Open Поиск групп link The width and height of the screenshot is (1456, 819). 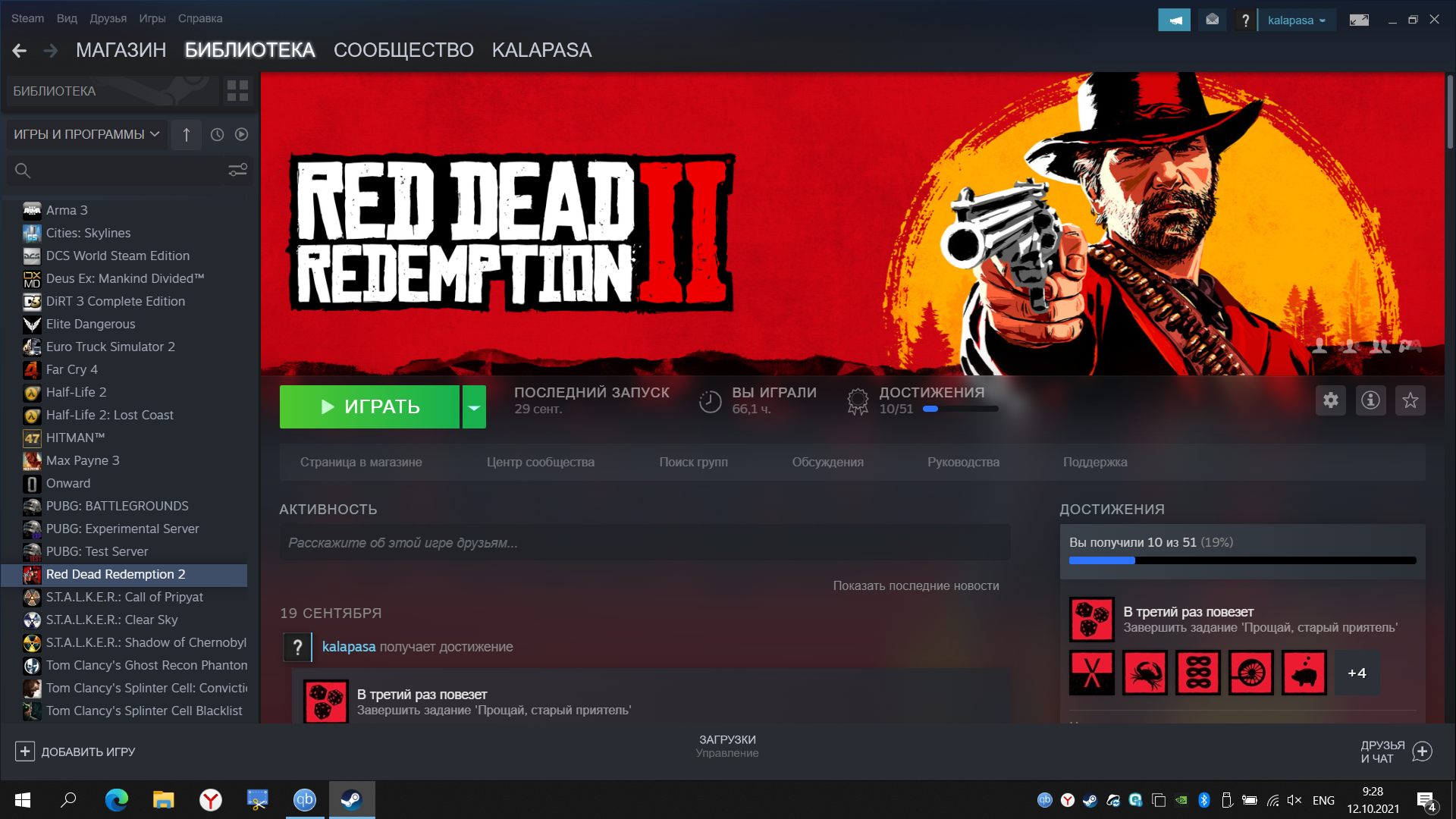(693, 462)
